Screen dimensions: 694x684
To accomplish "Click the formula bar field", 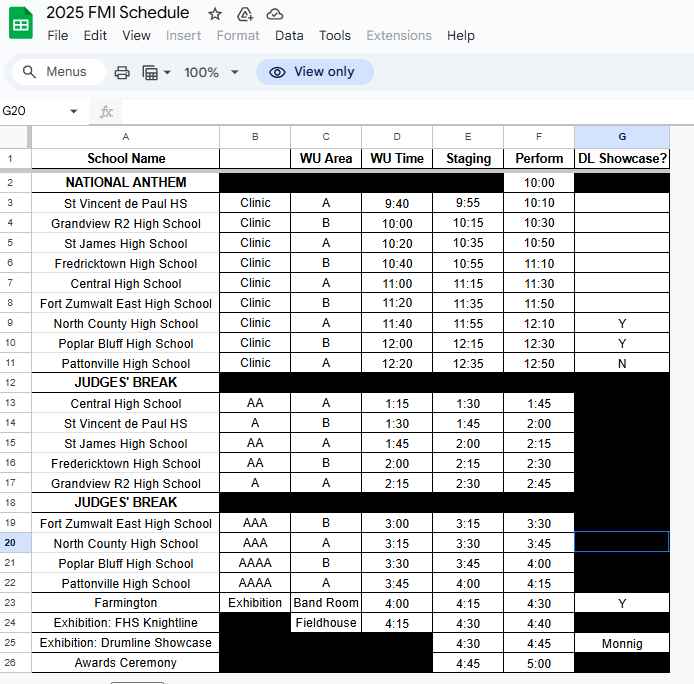I will [400, 111].
